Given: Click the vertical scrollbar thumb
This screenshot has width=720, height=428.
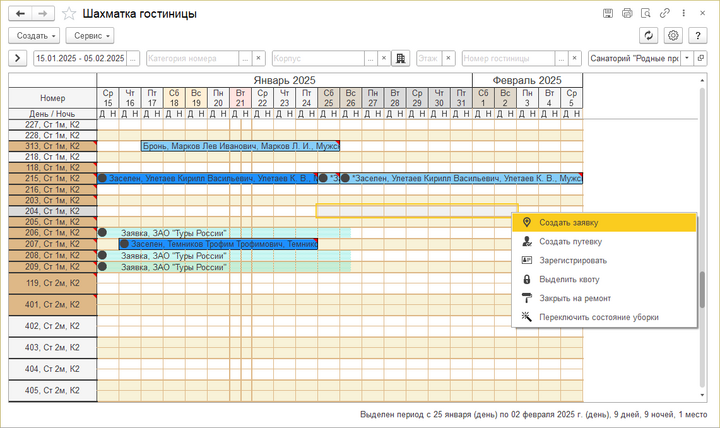Looking at the screenshot, I should [x=702, y=290].
